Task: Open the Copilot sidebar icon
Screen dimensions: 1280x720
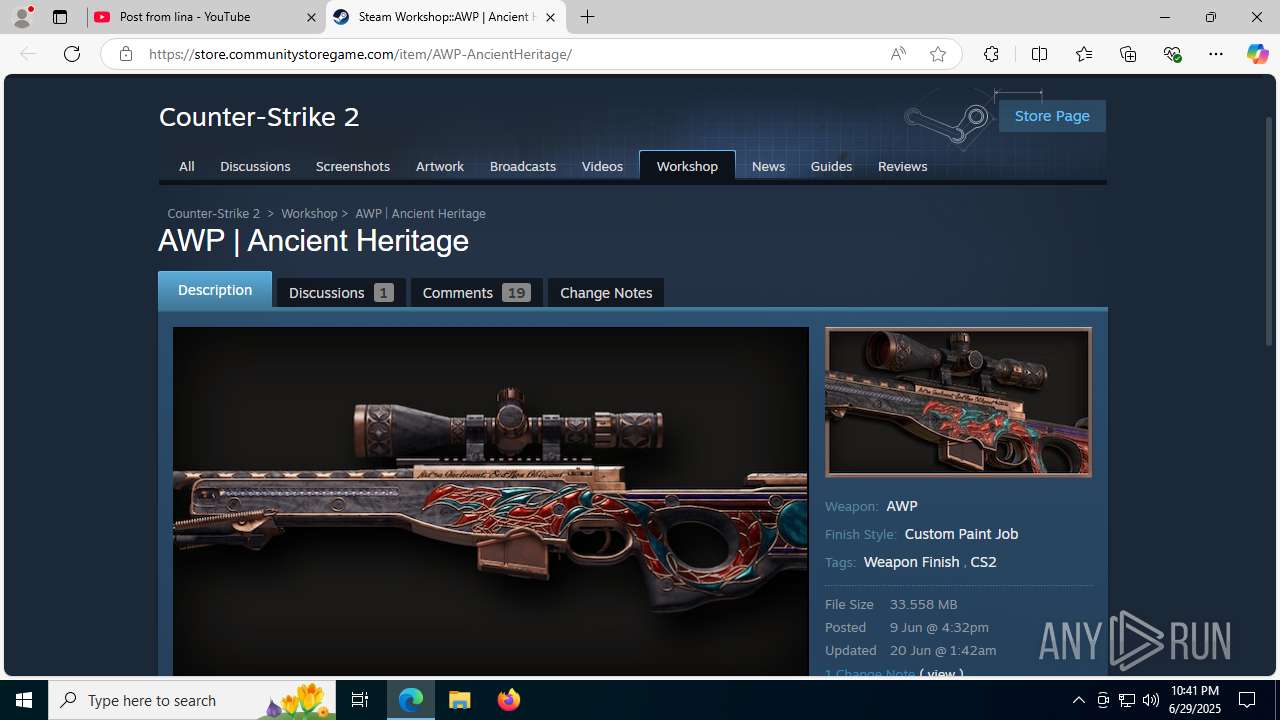Action: (1257, 54)
